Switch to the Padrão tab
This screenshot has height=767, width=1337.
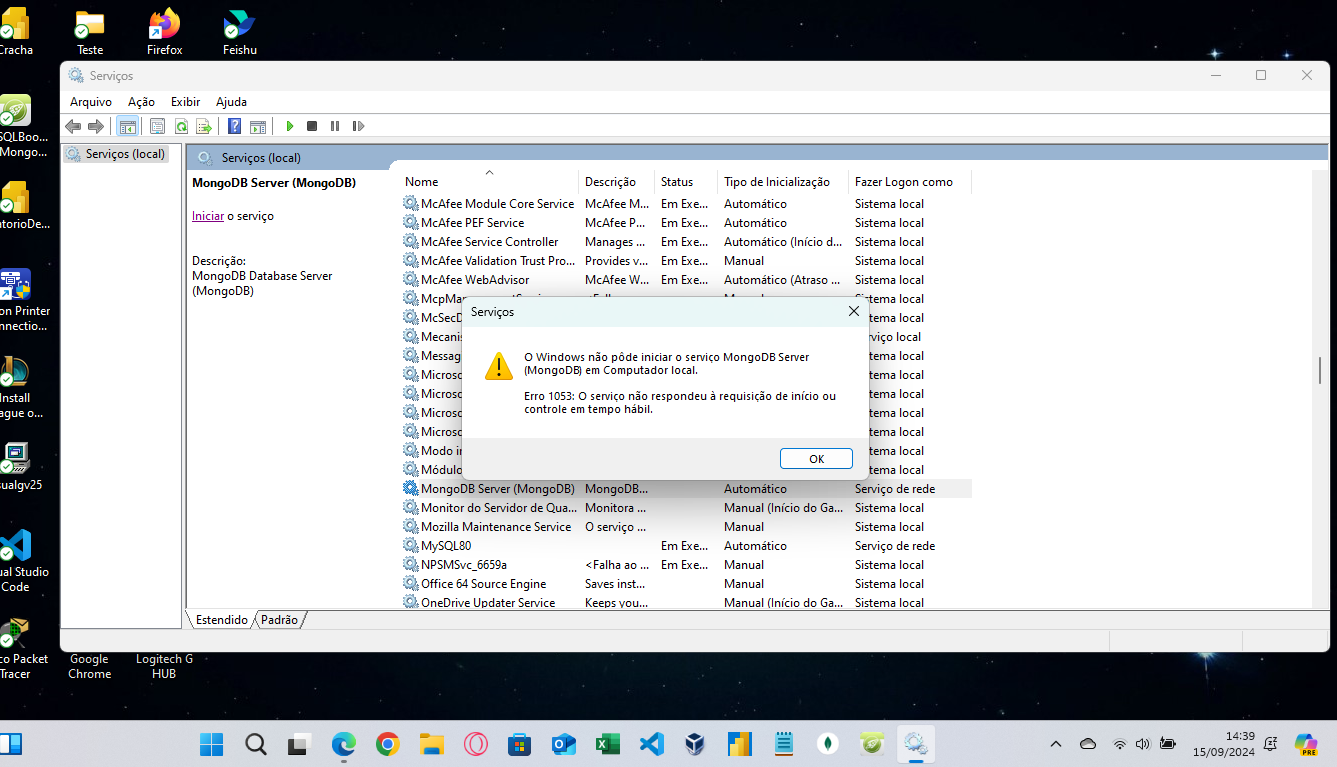pos(279,620)
